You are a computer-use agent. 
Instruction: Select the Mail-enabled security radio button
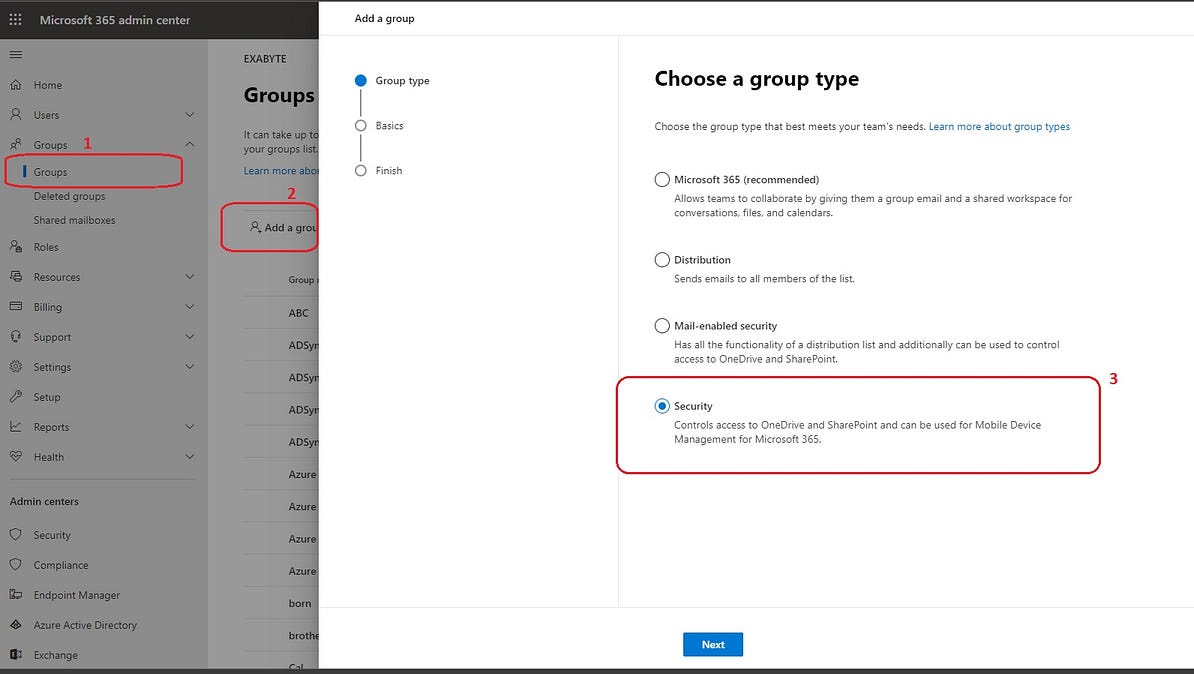(662, 326)
